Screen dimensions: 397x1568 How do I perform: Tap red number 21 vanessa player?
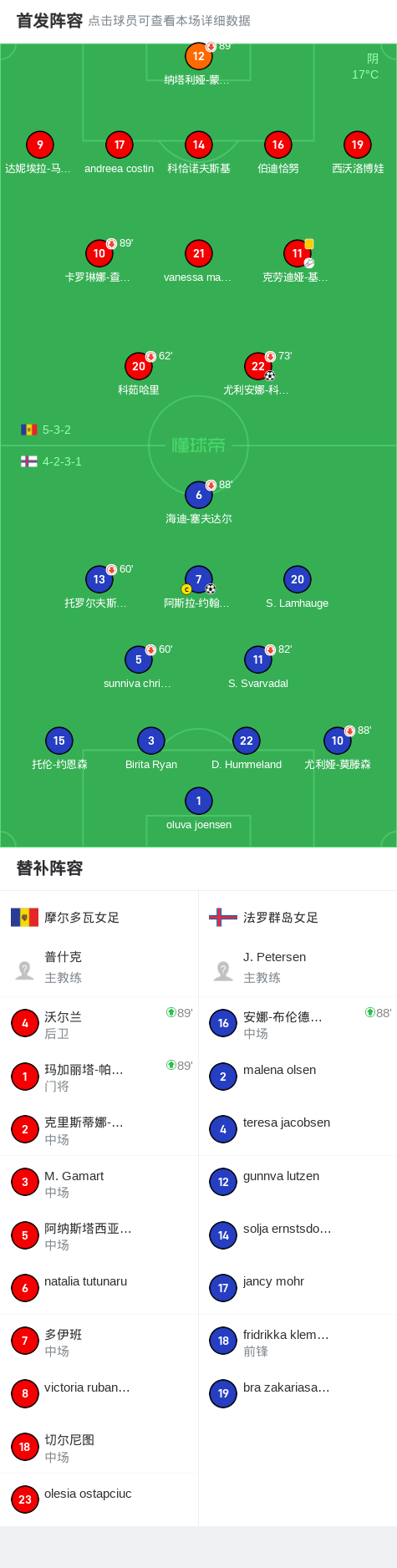point(198,253)
